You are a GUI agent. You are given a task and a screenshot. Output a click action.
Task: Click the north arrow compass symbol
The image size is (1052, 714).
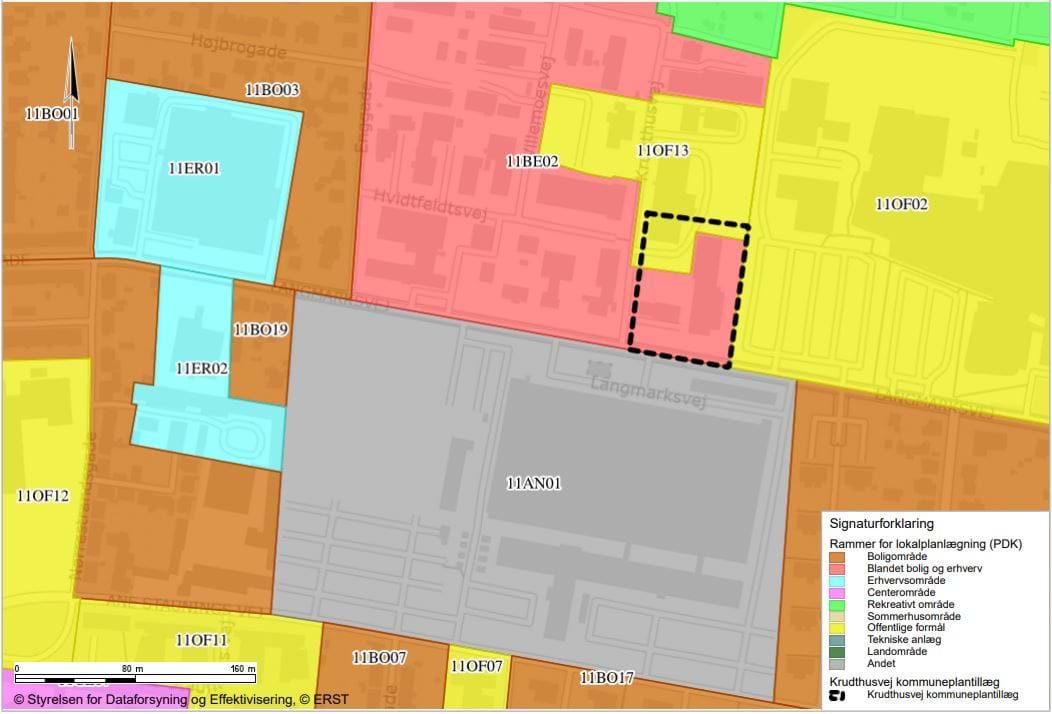point(72,93)
